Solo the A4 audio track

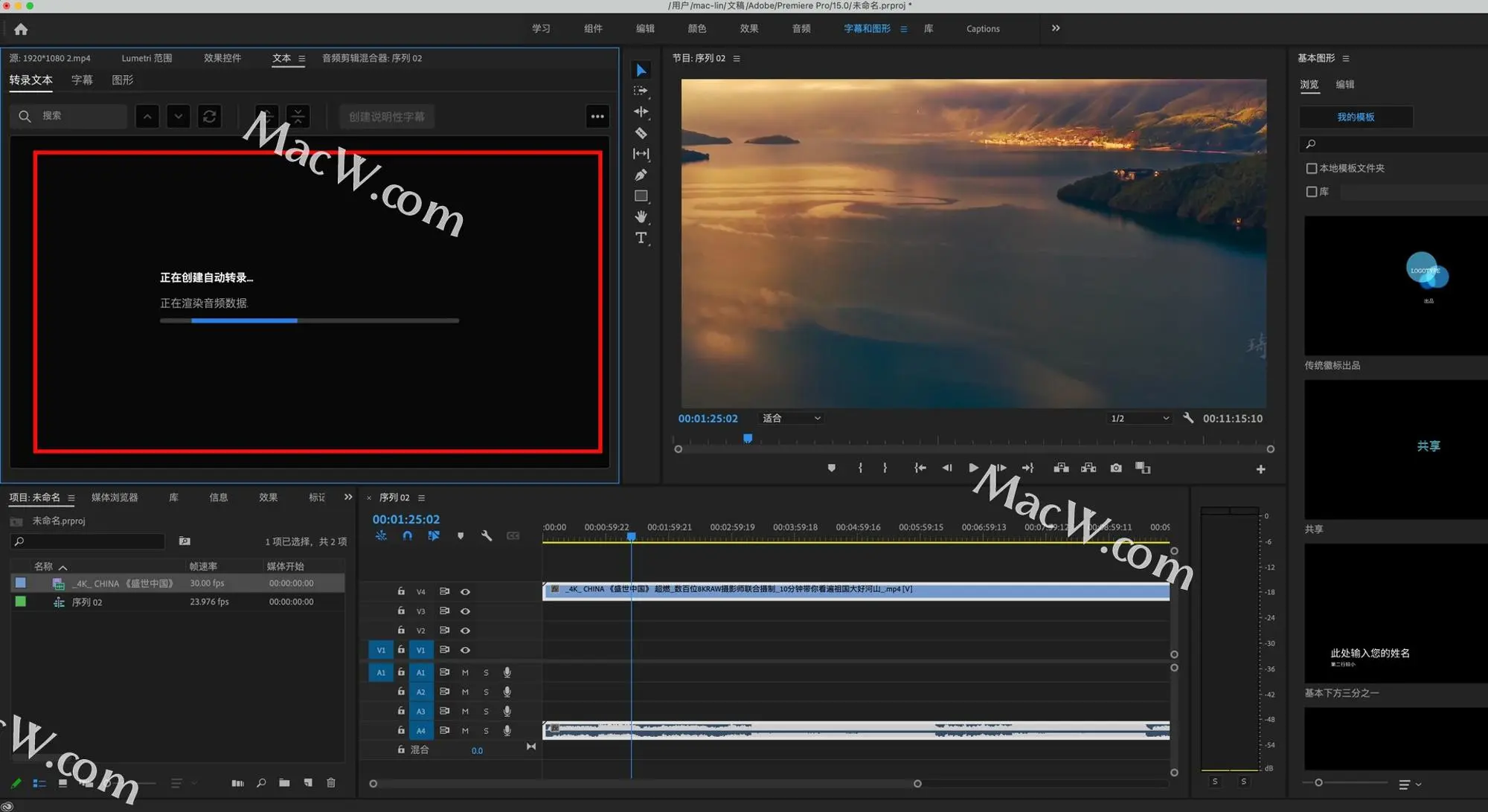coord(486,731)
